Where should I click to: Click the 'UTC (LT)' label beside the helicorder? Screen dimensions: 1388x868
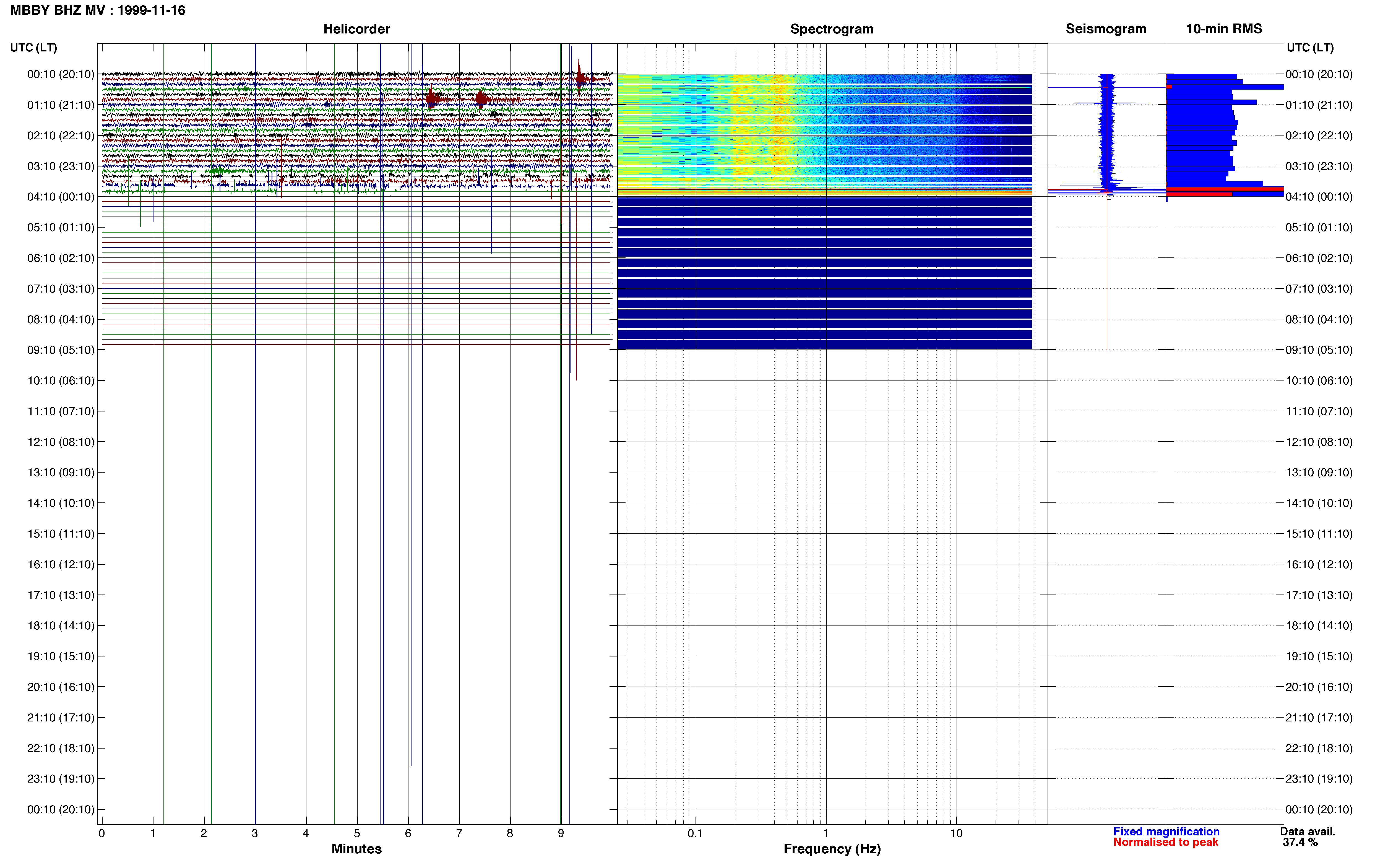tap(33, 48)
